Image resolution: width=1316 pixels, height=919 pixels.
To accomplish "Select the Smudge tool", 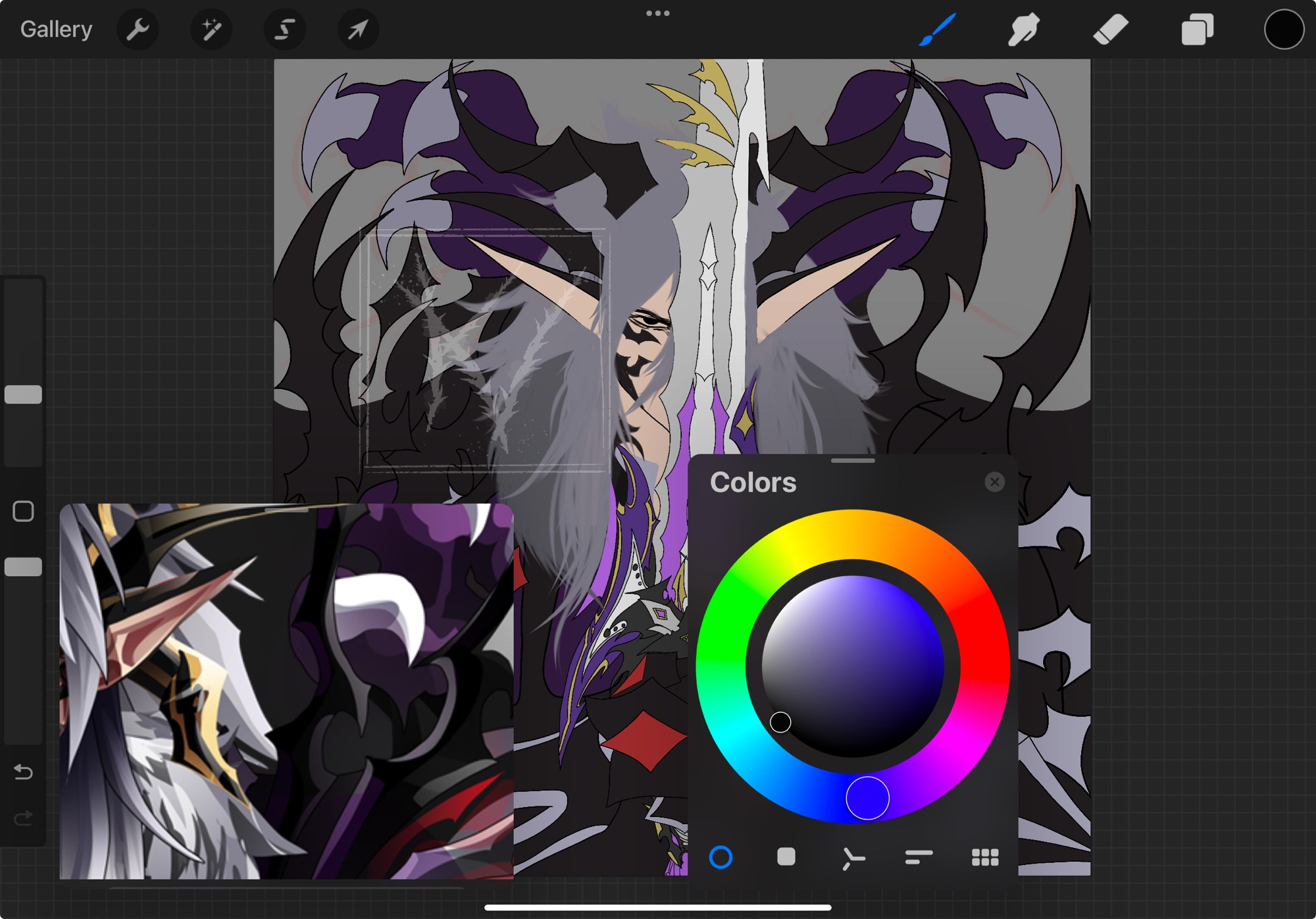I will (1024, 30).
